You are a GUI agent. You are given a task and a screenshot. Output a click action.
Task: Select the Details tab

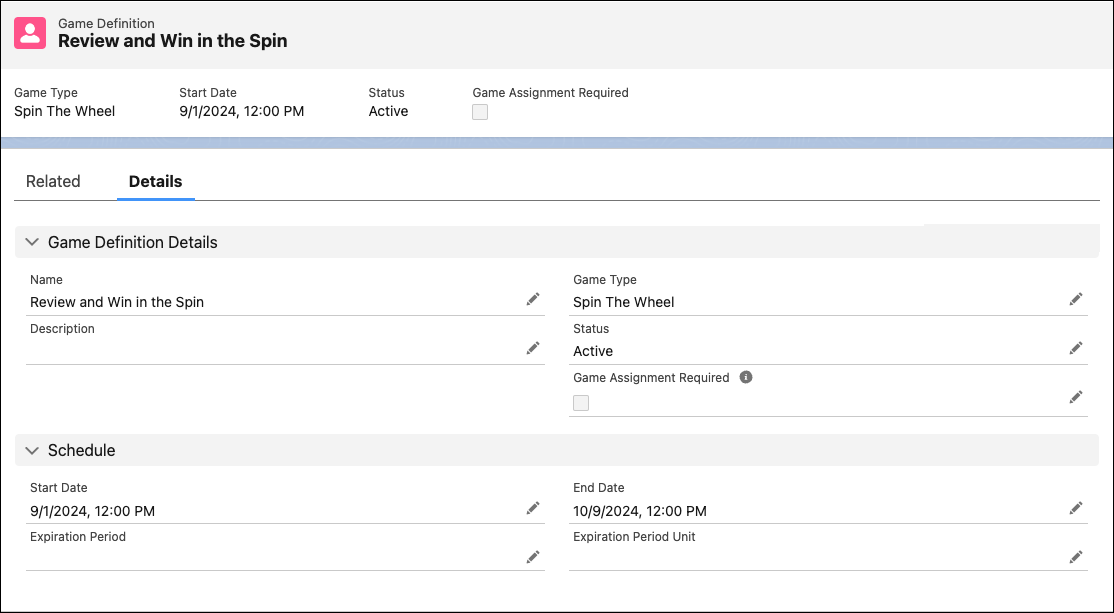click(156, 181)
